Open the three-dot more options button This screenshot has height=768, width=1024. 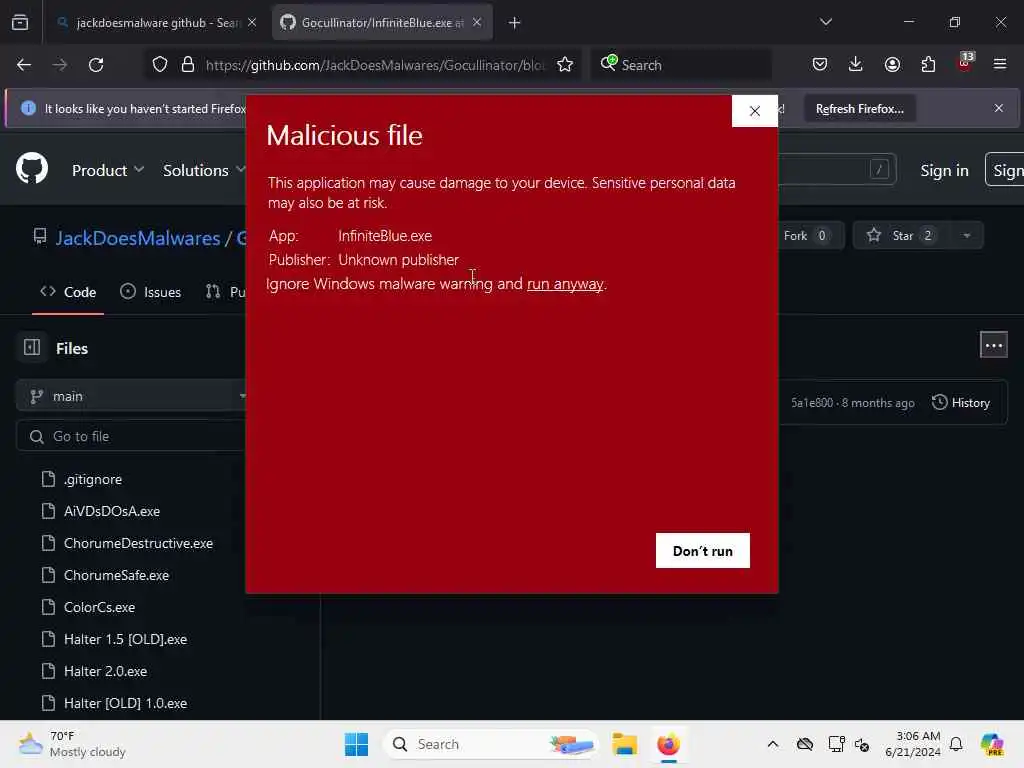point(993,345)
